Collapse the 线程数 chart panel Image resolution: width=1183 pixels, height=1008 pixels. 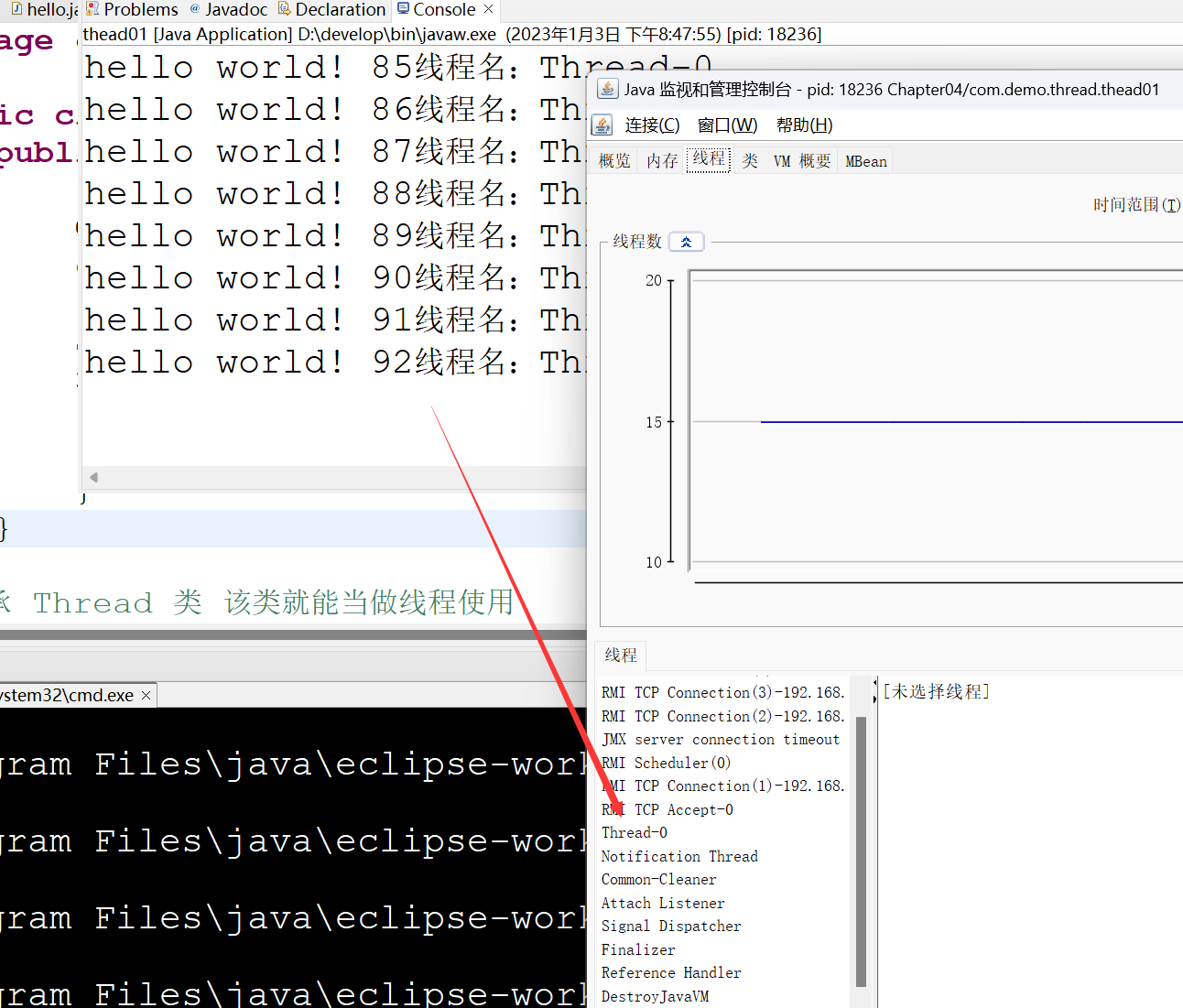pyautogui.click(x=687, y=242)
